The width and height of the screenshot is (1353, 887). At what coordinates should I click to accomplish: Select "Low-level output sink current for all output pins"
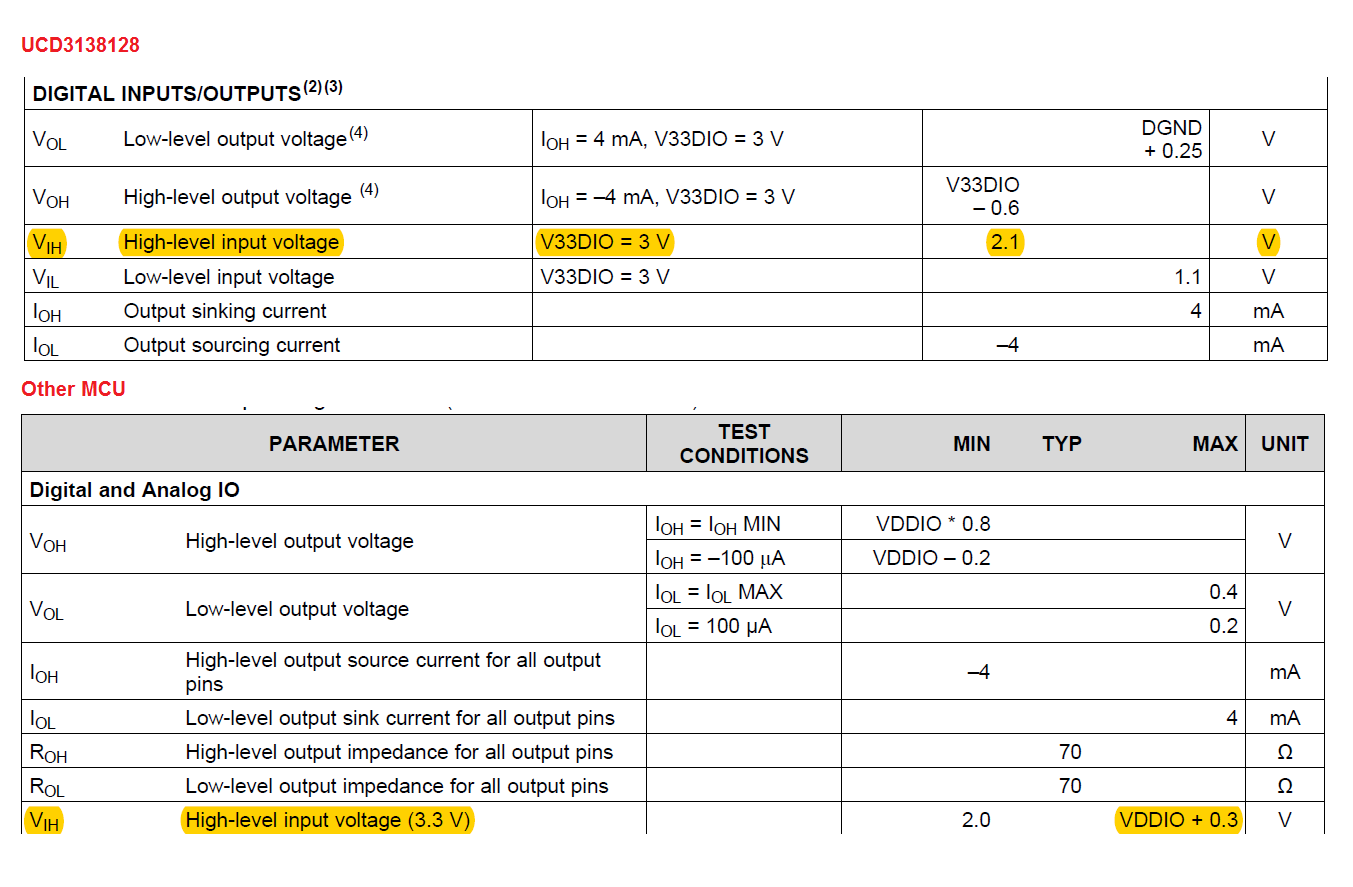pyautogui.click(x=400, y=718)
